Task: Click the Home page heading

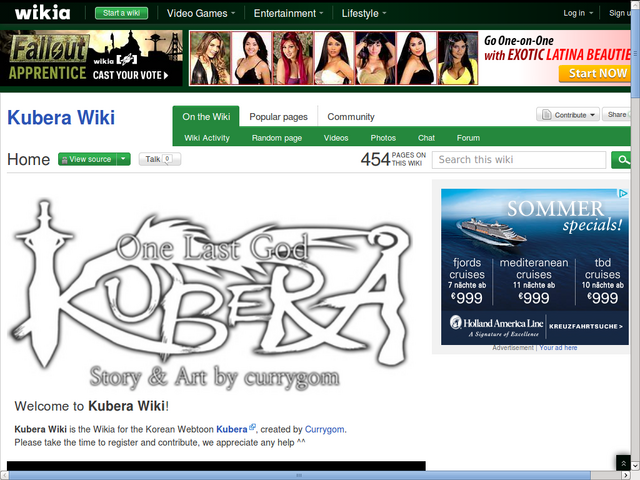Action: tap(29, 160)
